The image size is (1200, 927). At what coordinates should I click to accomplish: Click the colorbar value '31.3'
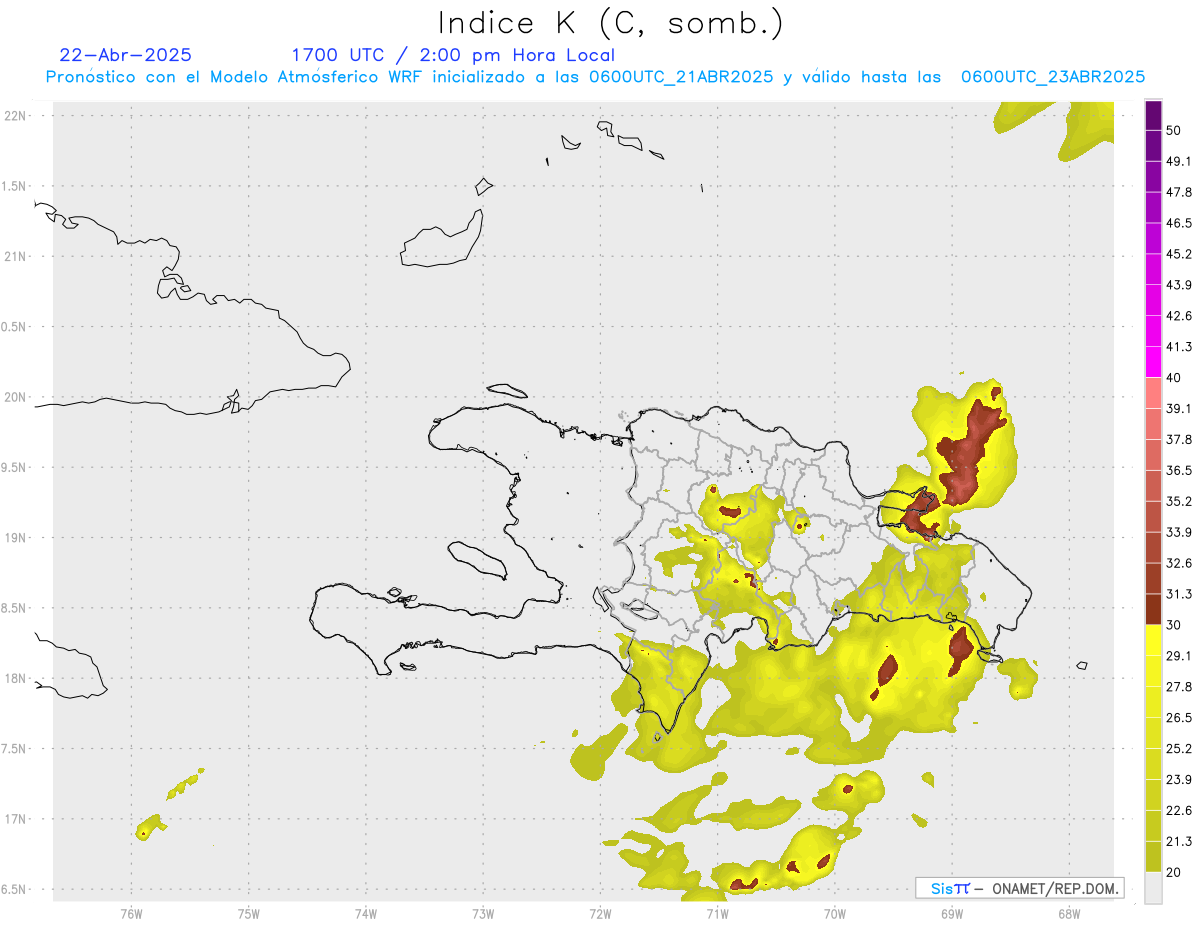1179,594
